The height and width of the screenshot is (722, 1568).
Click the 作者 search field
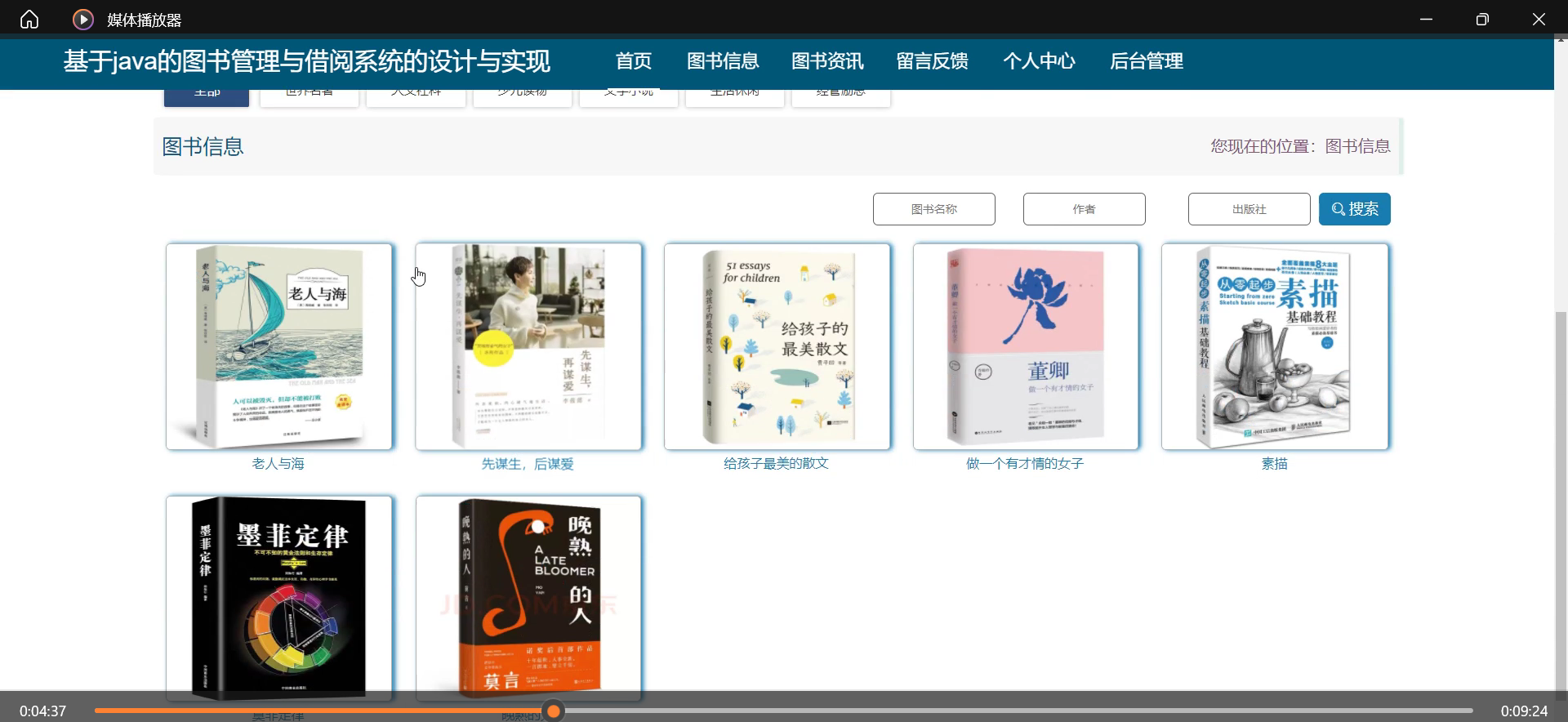[1085, 209]
